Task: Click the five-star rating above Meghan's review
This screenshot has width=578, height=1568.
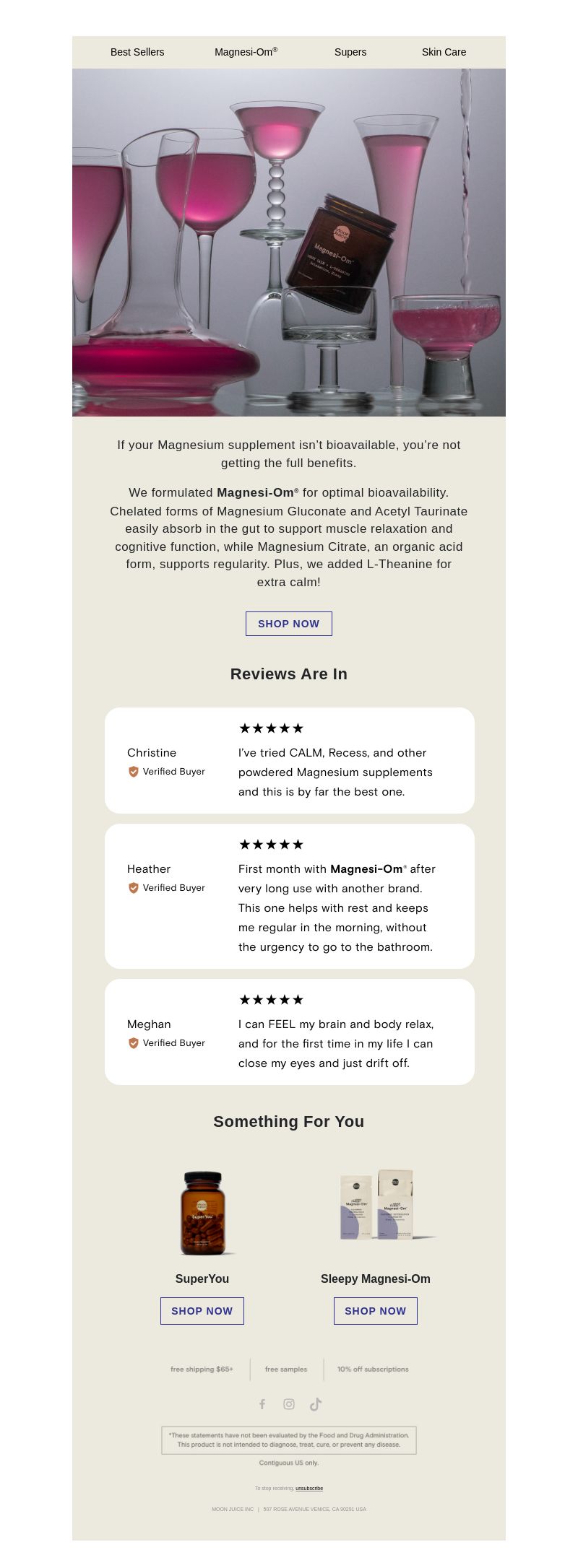Action: click(272, 1000)
